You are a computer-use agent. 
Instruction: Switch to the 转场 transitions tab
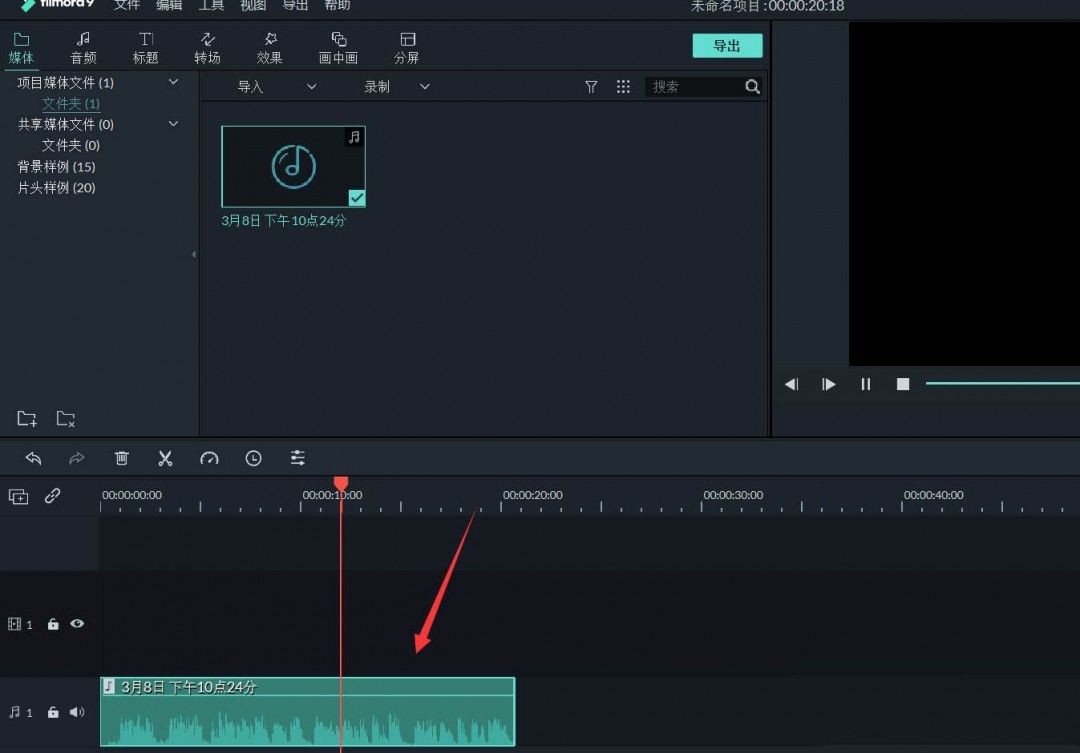(207, 47)
